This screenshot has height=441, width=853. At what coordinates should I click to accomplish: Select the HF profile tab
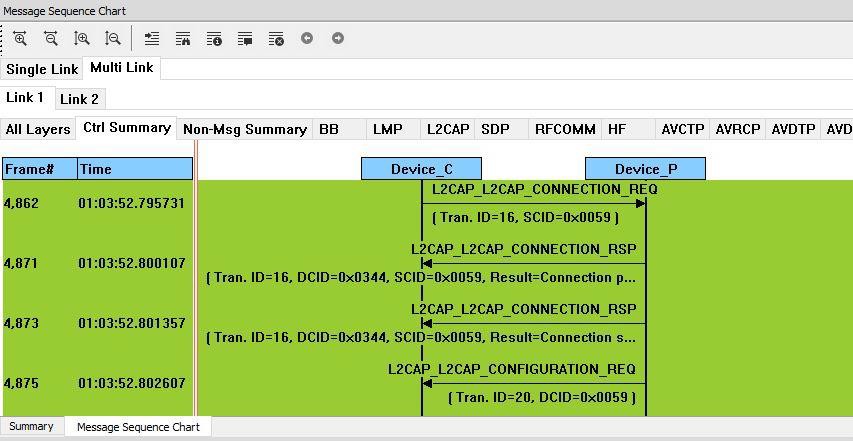point(628,129)
